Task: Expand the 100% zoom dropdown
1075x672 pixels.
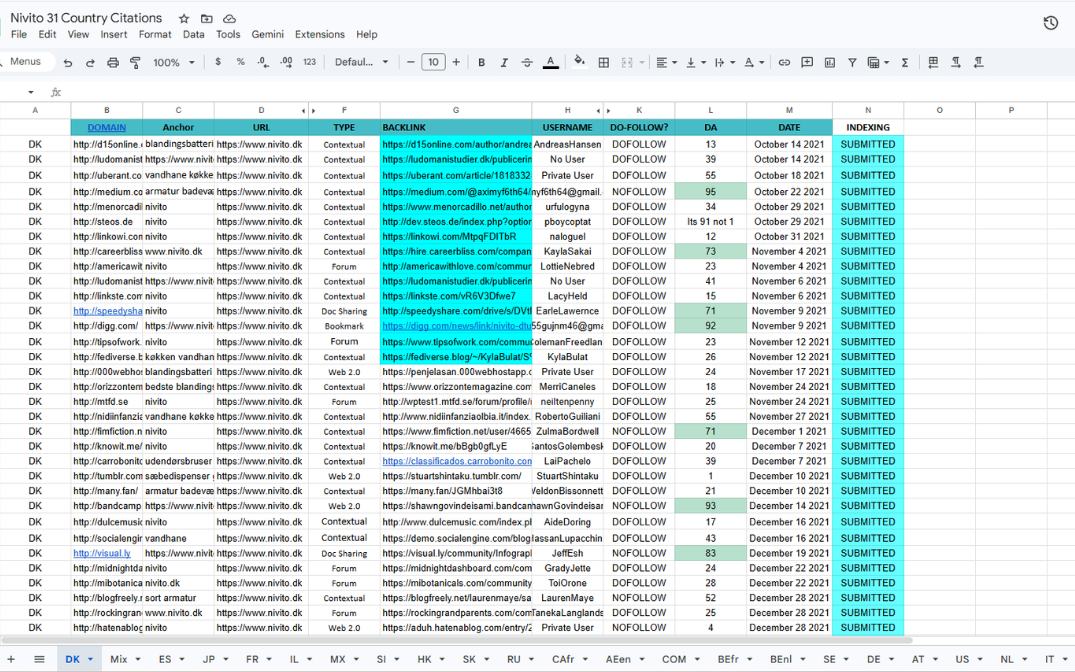Action: coord(173,62)
